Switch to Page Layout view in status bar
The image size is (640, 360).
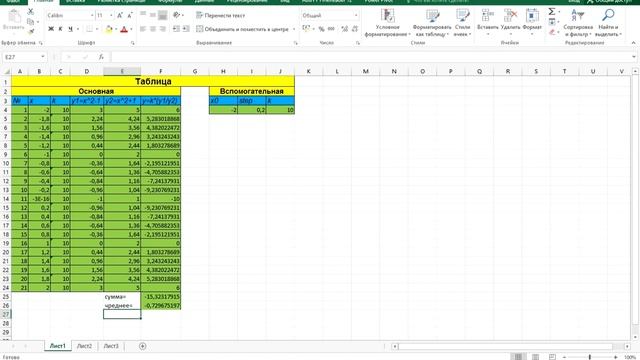[x=535, y=357]
